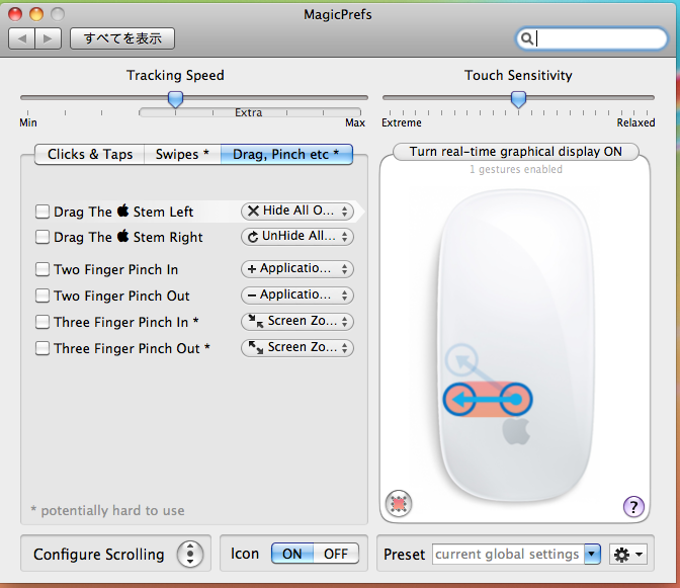Open the UnHide All... action dropdown
The height and width of the screenshot is (588, 680).
[298, 236]
